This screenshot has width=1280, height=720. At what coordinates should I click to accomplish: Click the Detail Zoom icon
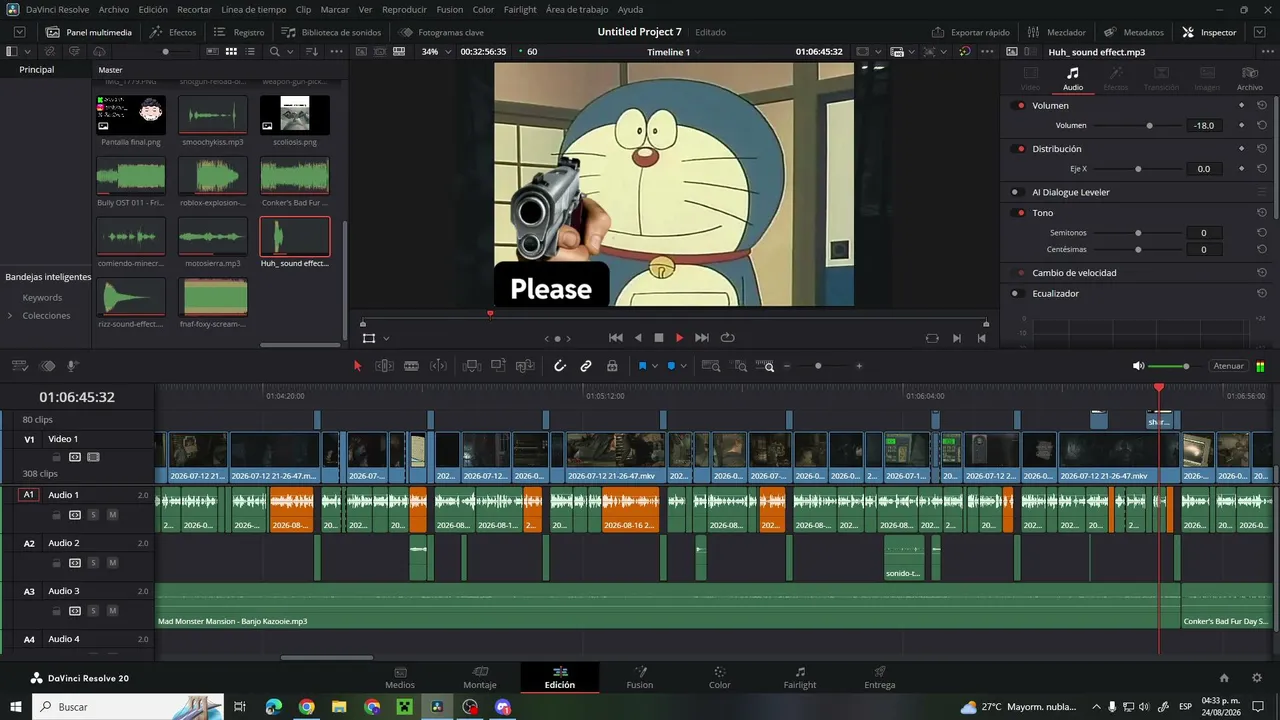point(740,366)
